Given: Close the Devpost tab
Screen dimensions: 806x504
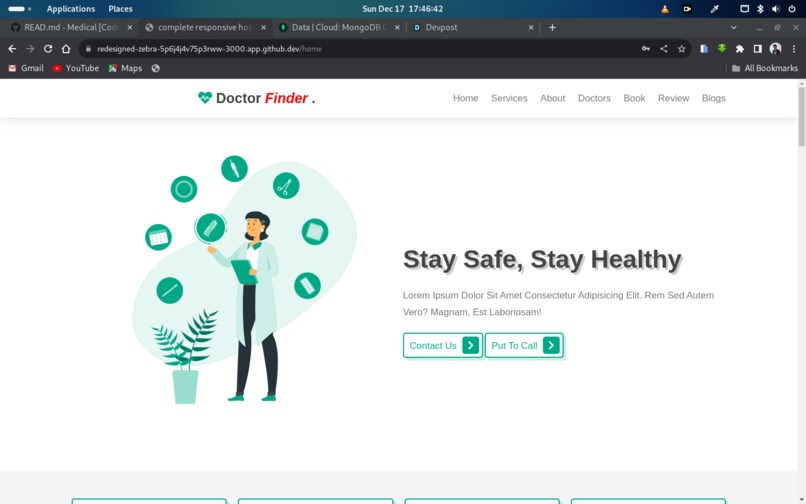Looking at the screenshot, I should [531, 27].
